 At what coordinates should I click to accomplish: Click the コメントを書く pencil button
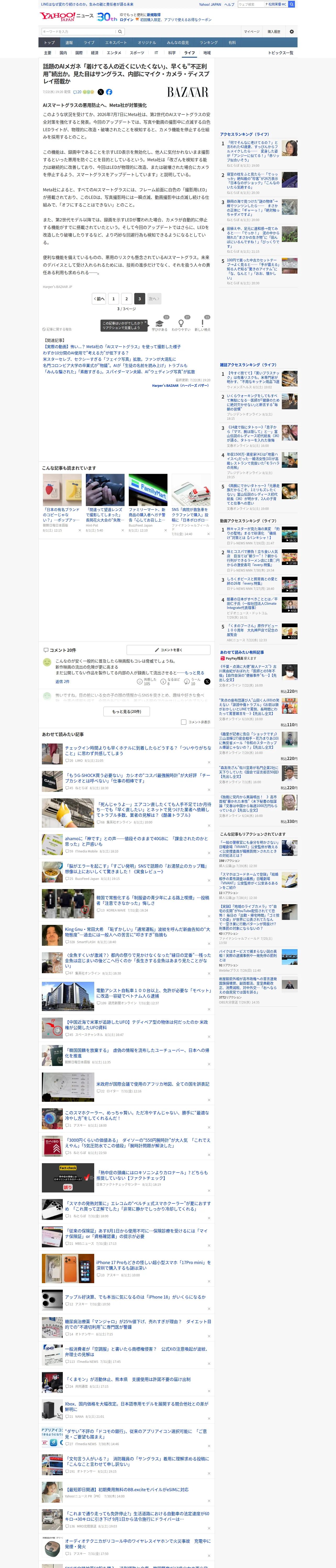pyautogui.click(x=169, y=650)
